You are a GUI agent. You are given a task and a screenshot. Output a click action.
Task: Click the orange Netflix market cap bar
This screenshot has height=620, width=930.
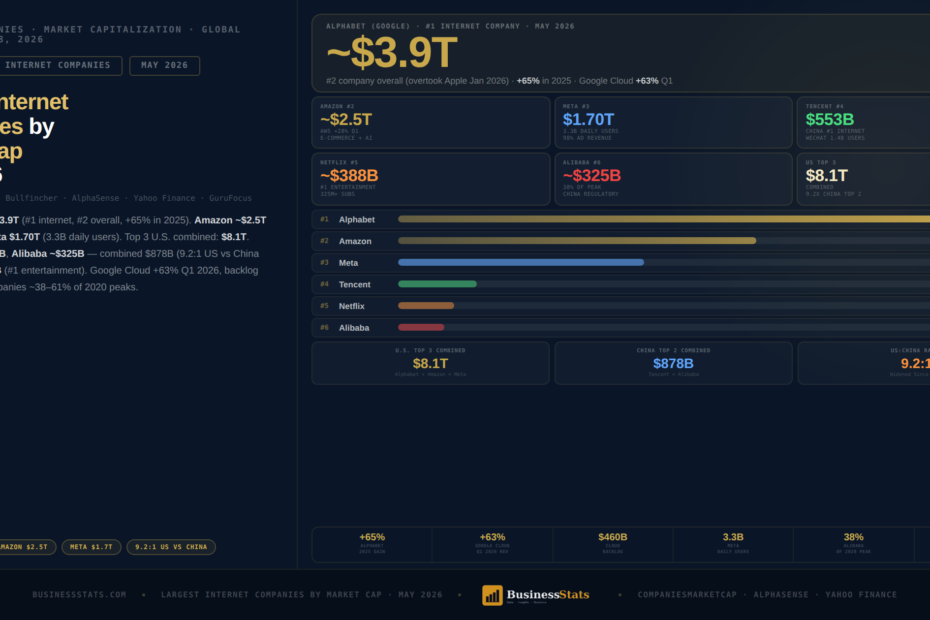(426, 306)
